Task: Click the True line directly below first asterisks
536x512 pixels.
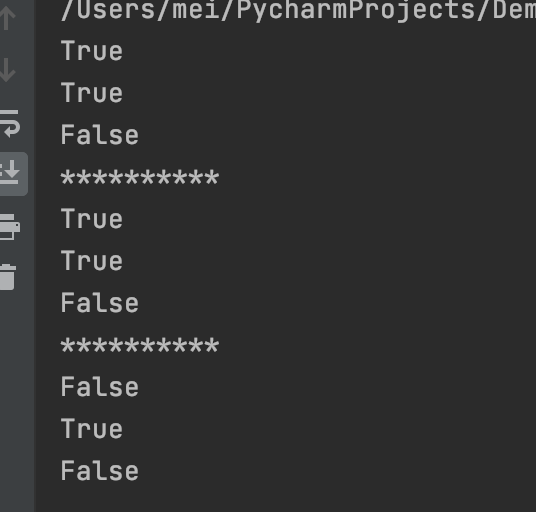Action: [92, 219]
